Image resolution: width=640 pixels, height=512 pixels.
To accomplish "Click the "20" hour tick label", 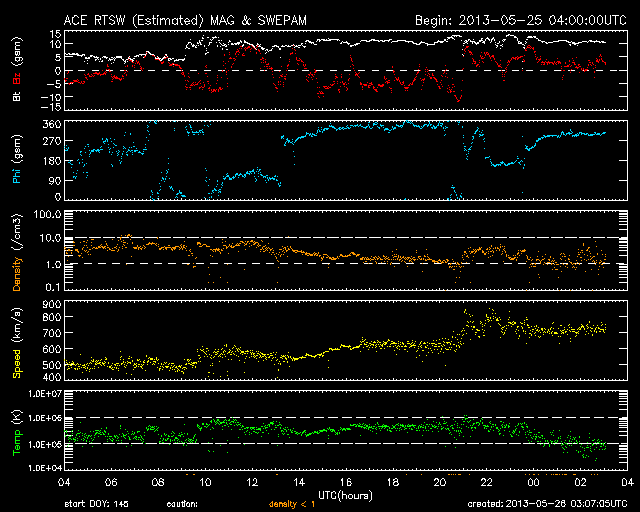I will point(440,482).
